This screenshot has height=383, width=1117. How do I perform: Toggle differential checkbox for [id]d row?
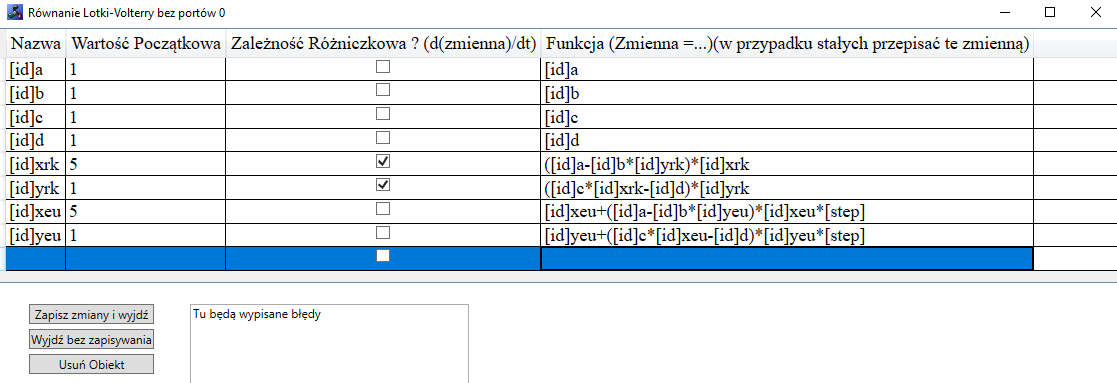[x=383, y=137]
